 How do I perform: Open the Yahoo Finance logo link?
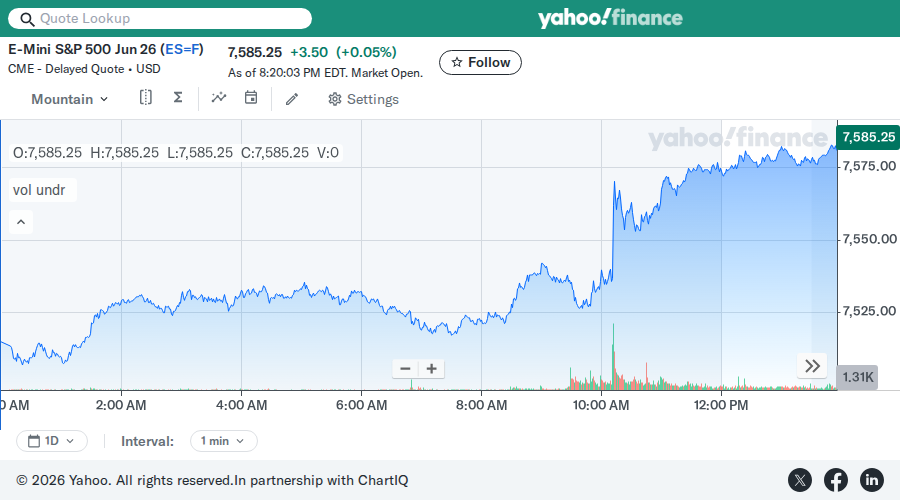(x=610, y=18)
